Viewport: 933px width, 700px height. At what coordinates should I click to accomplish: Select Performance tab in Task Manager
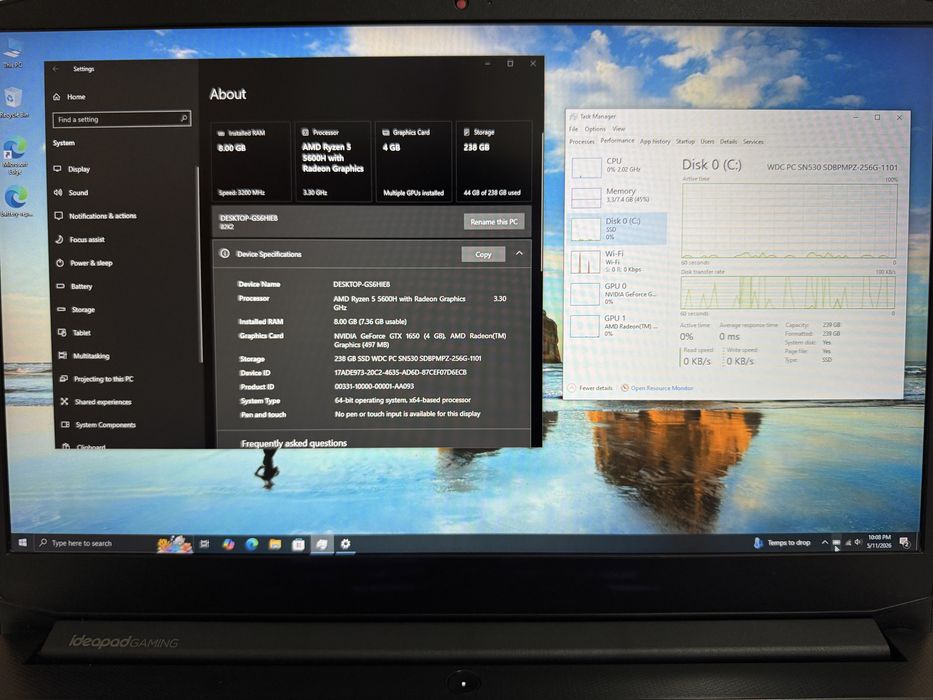(617, 140)
